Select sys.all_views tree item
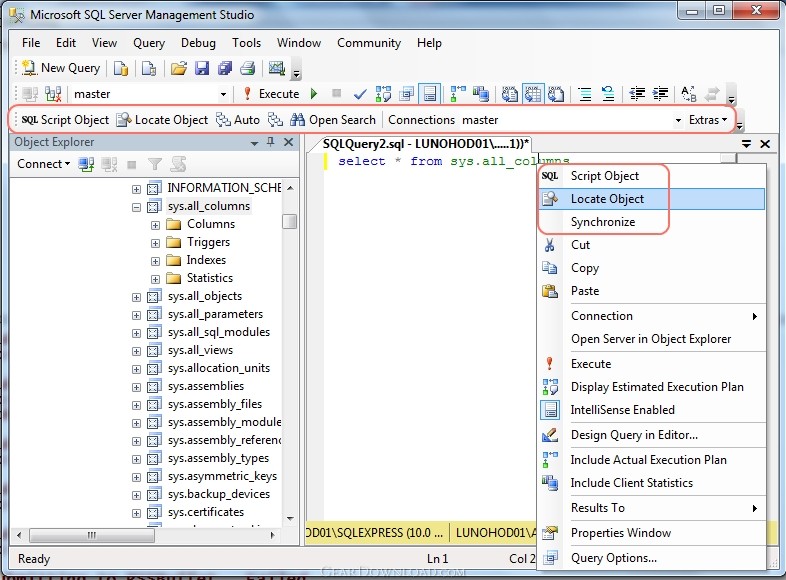This screenshot has height=580, width=786. coord(200,350)
